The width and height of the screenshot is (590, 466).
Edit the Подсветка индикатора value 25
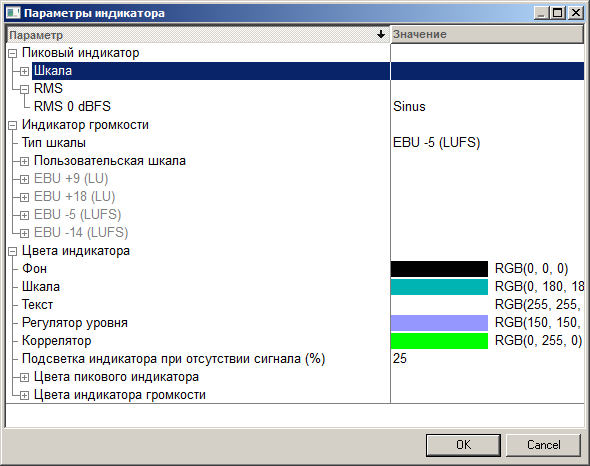400,358
